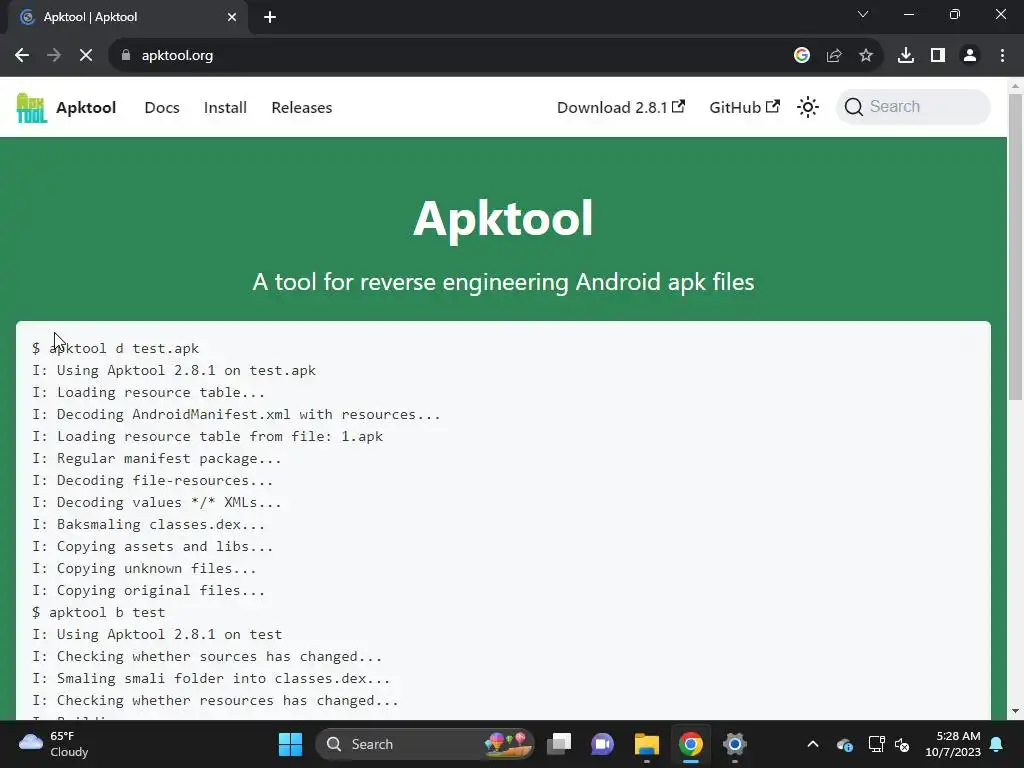The height and width of the screenshot is (768, 1024).
Task: Open the Teams chat taskbar icon
Action: (x=602, y=744)
